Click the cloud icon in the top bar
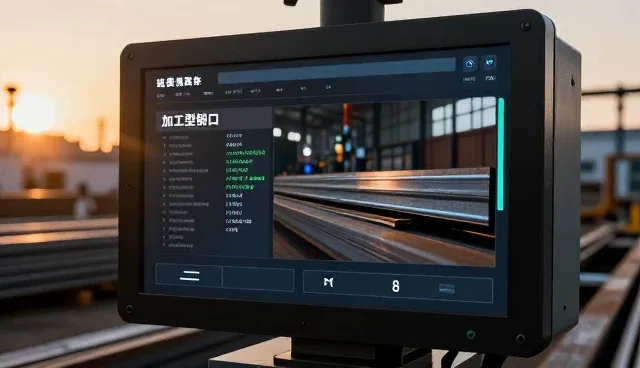Viewport: 640px width, 368px height. [x=470, y=64]
